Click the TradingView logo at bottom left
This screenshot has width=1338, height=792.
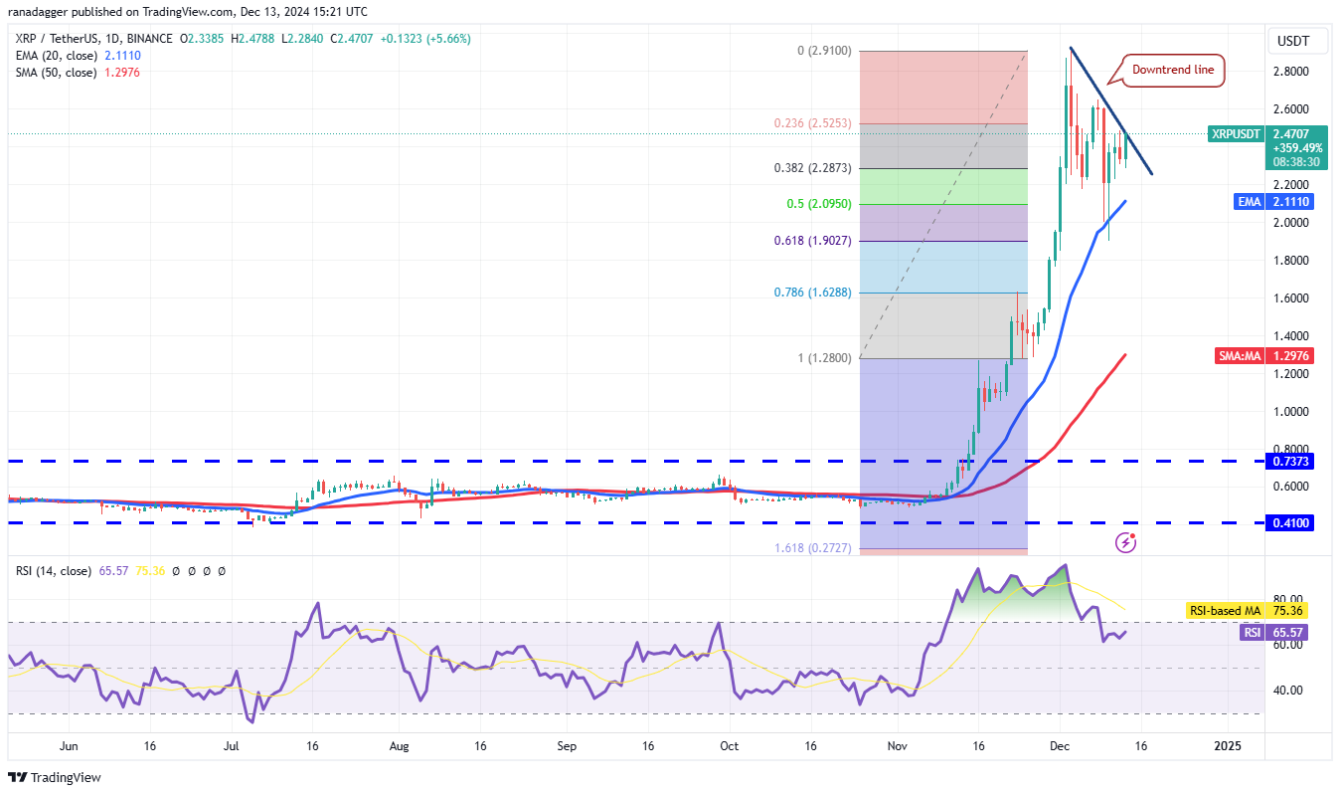(x=55, y=777)
